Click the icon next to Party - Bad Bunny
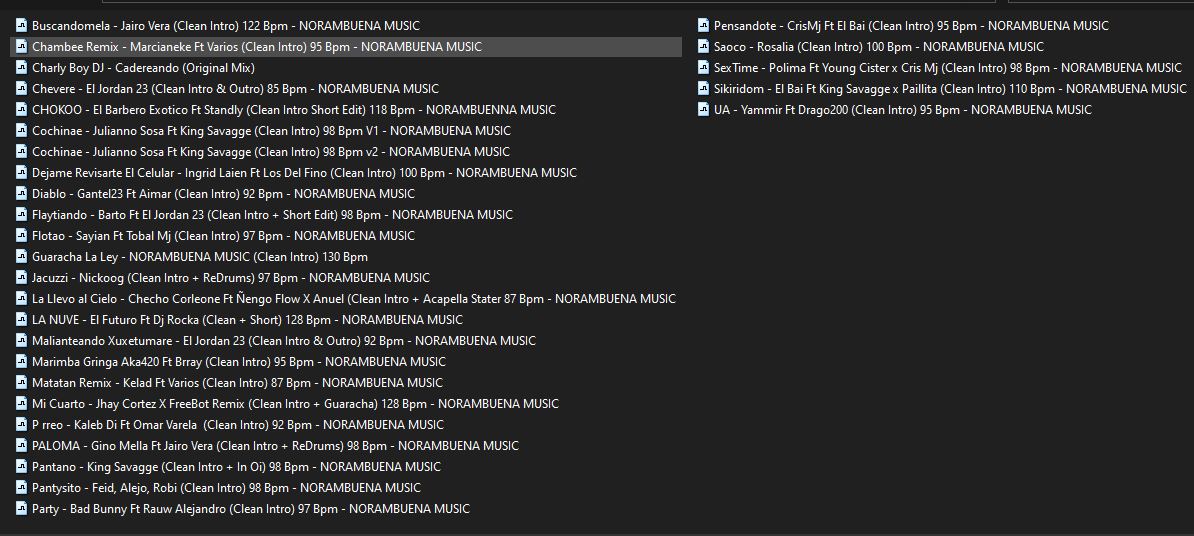The image size is (1194, 536). pos(21,509)
